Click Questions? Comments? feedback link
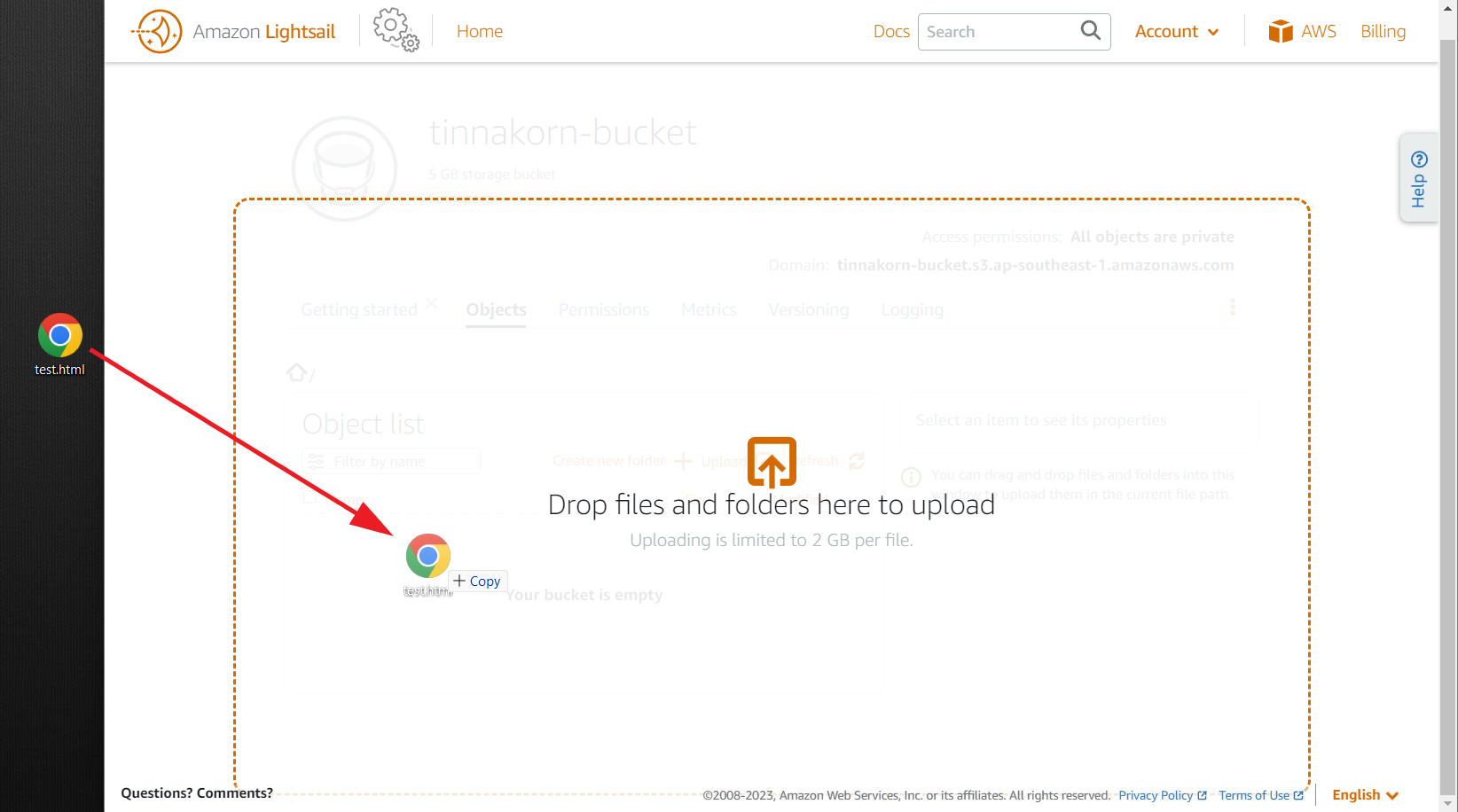1458x812 pixels. tap(197, 792)
